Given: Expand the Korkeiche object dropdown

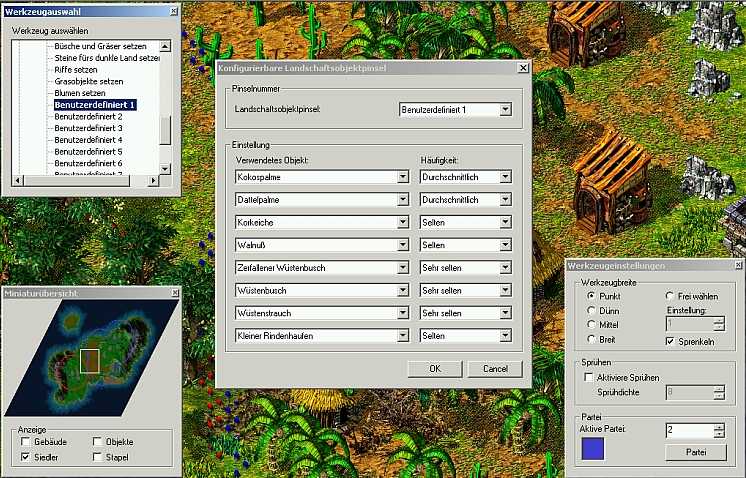Looking at the screenshot, I should click(402, 222).
